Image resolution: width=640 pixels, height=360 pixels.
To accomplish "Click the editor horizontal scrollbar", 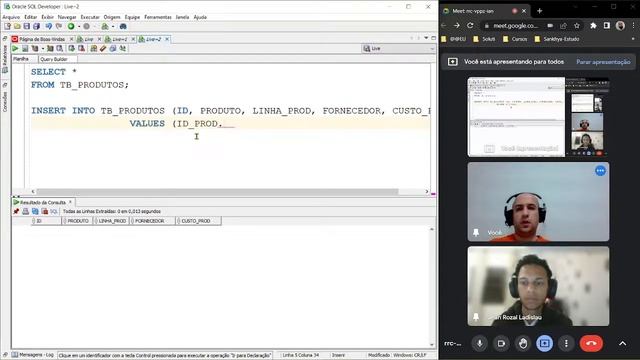I will [x=217, y=191].
